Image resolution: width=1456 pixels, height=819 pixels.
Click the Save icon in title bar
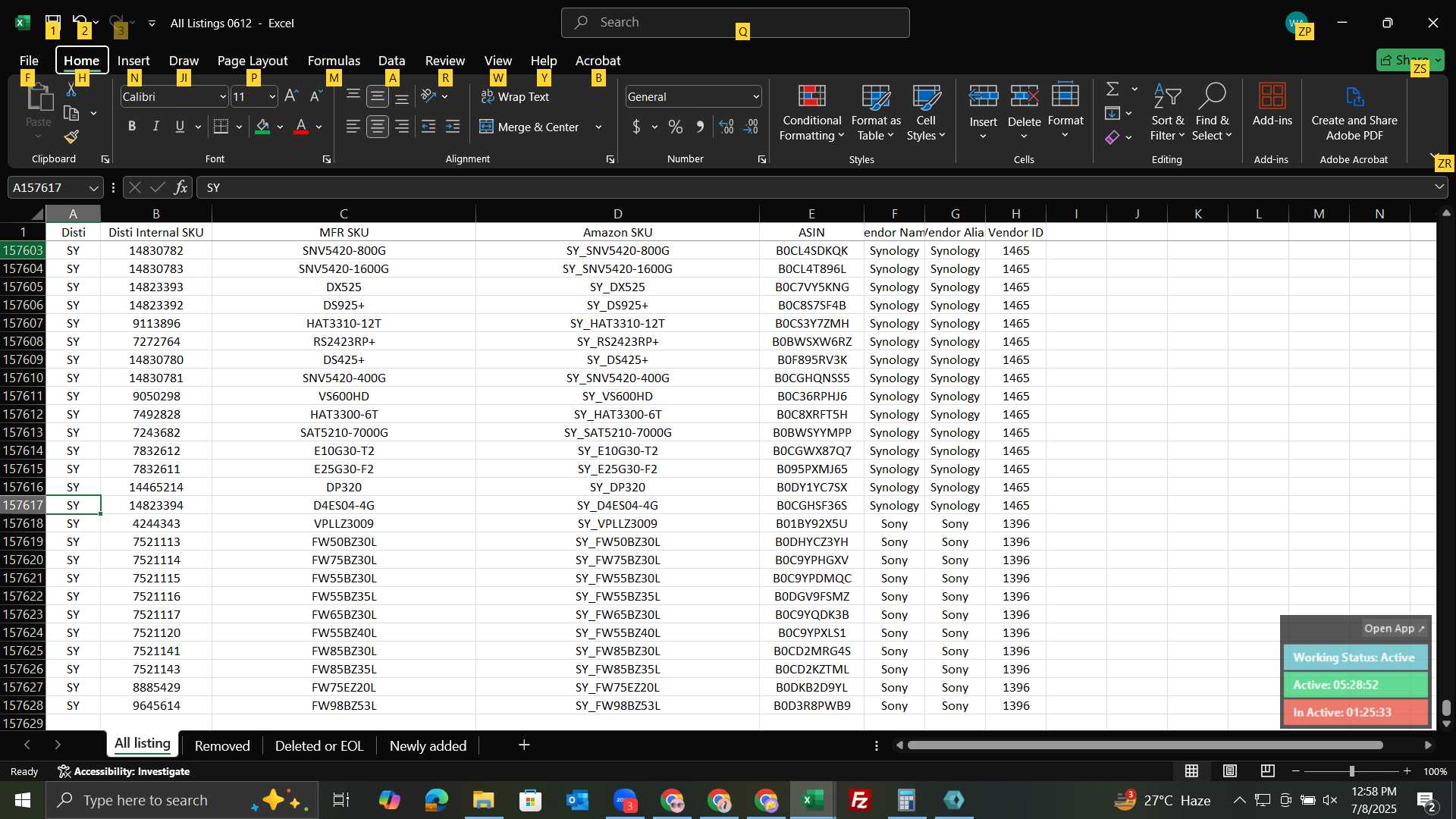[52, 22]
